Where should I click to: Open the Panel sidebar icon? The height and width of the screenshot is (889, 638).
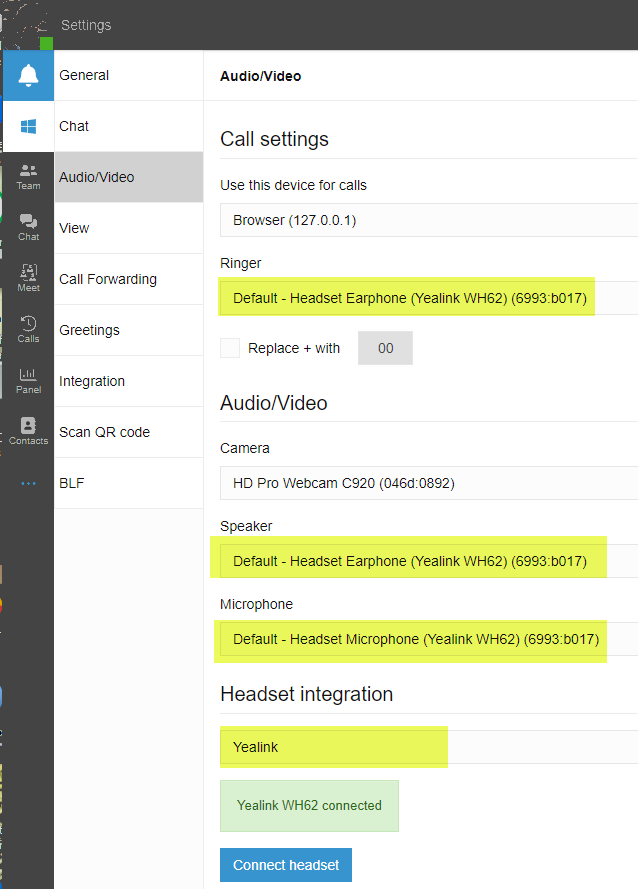click(28, 381)
